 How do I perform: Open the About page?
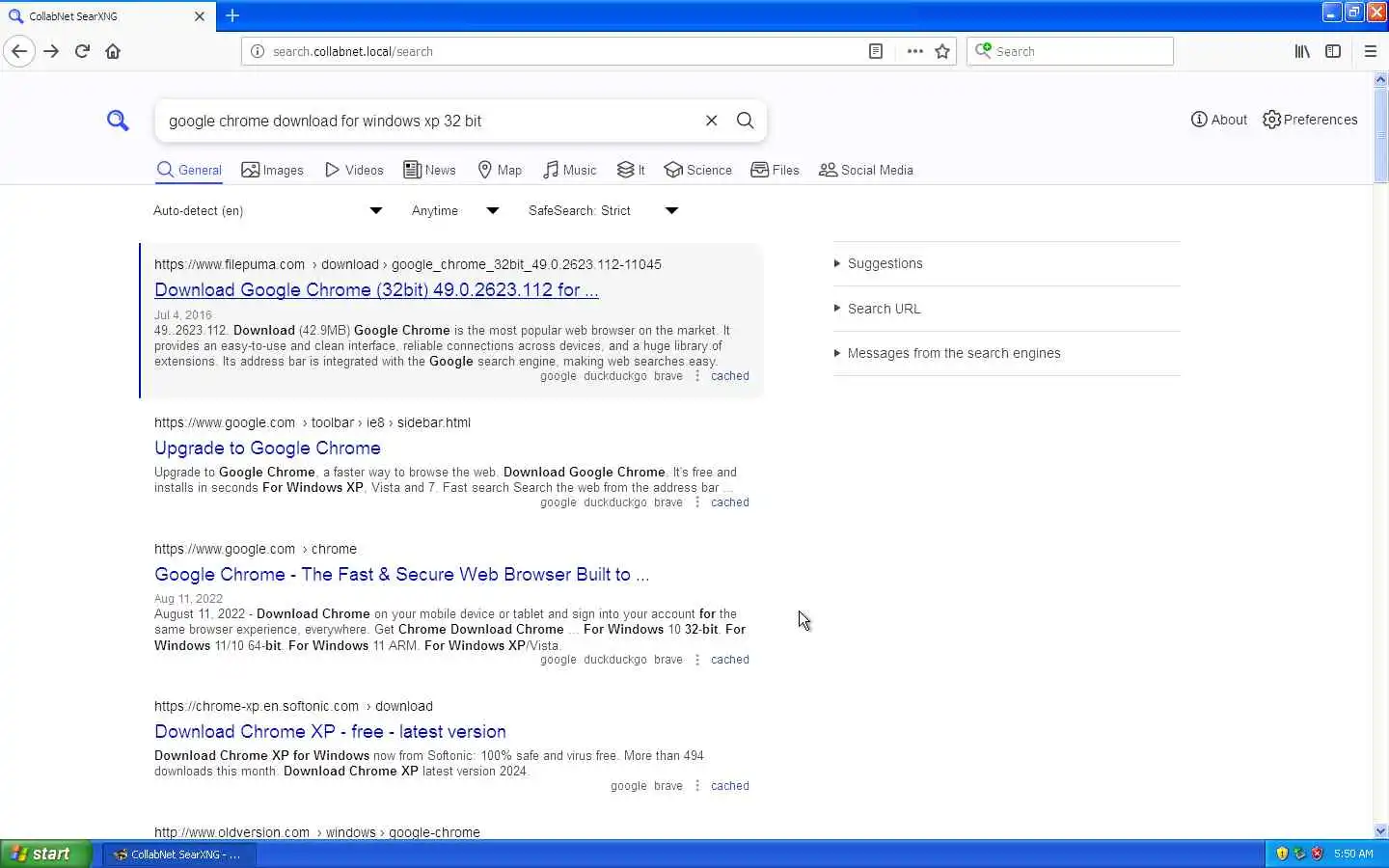pos(1219,120)
